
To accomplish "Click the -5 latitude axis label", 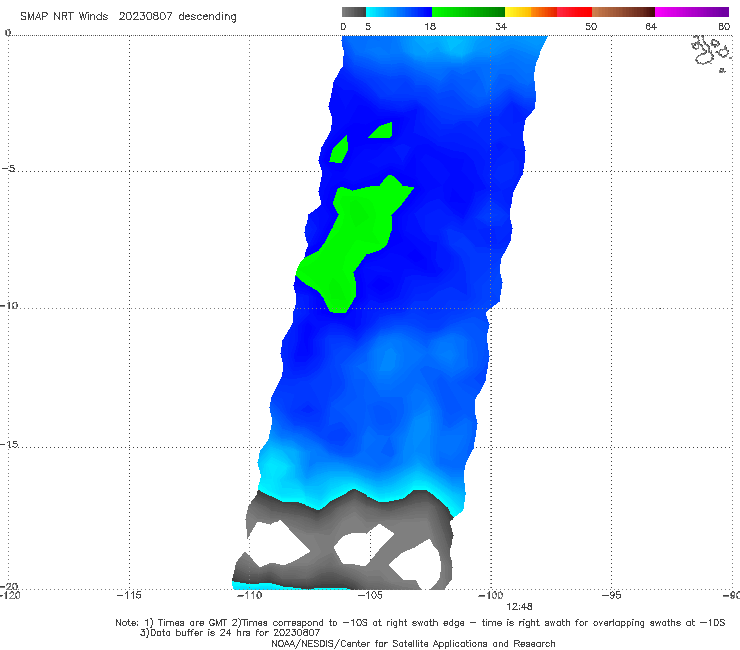I will pyautogui.click(x=9, y=169).
